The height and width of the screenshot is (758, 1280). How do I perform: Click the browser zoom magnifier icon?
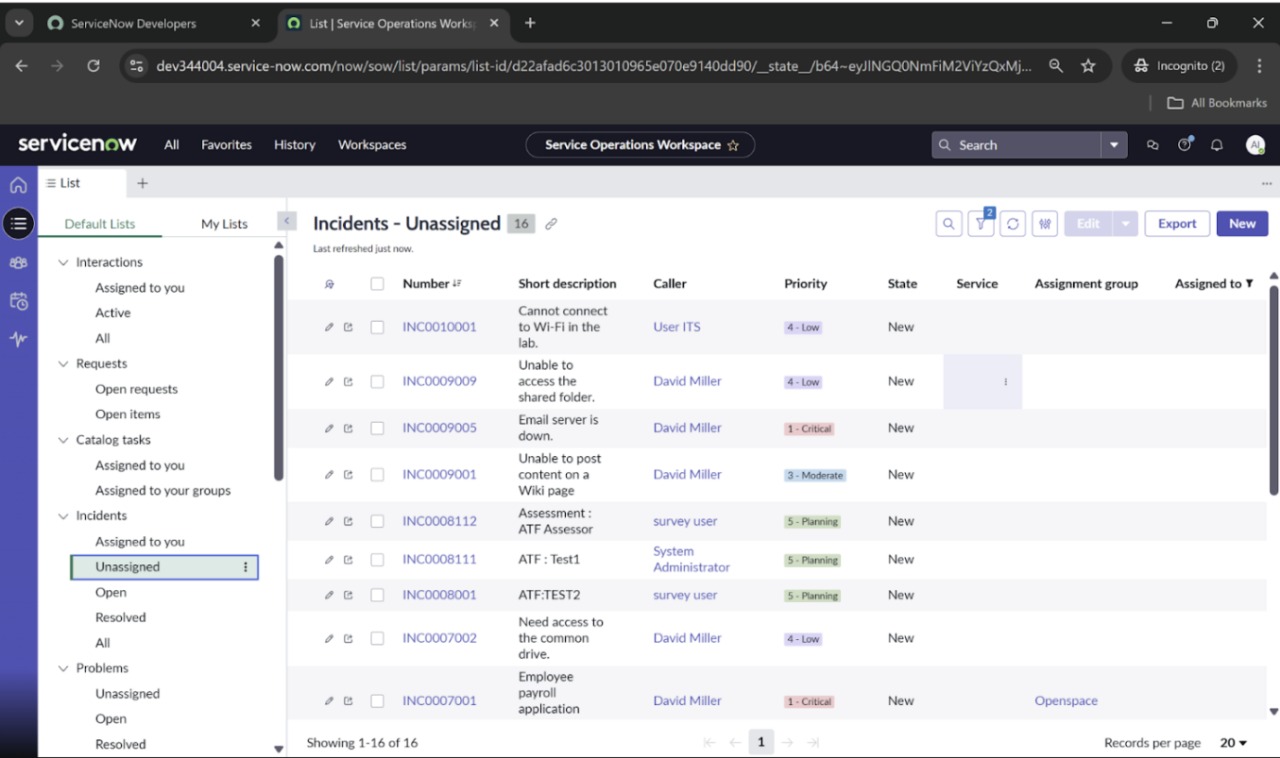pyautogui.click(x=1055, y=66)
